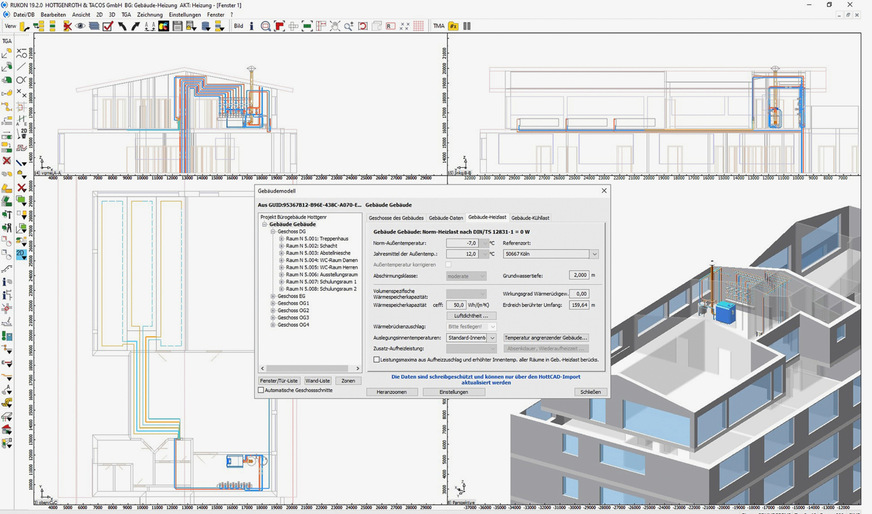Open the Wärmebrückenzuschlag dropdown
The width and height of the screenshot is (872, 514).
(x=492, y=327)
